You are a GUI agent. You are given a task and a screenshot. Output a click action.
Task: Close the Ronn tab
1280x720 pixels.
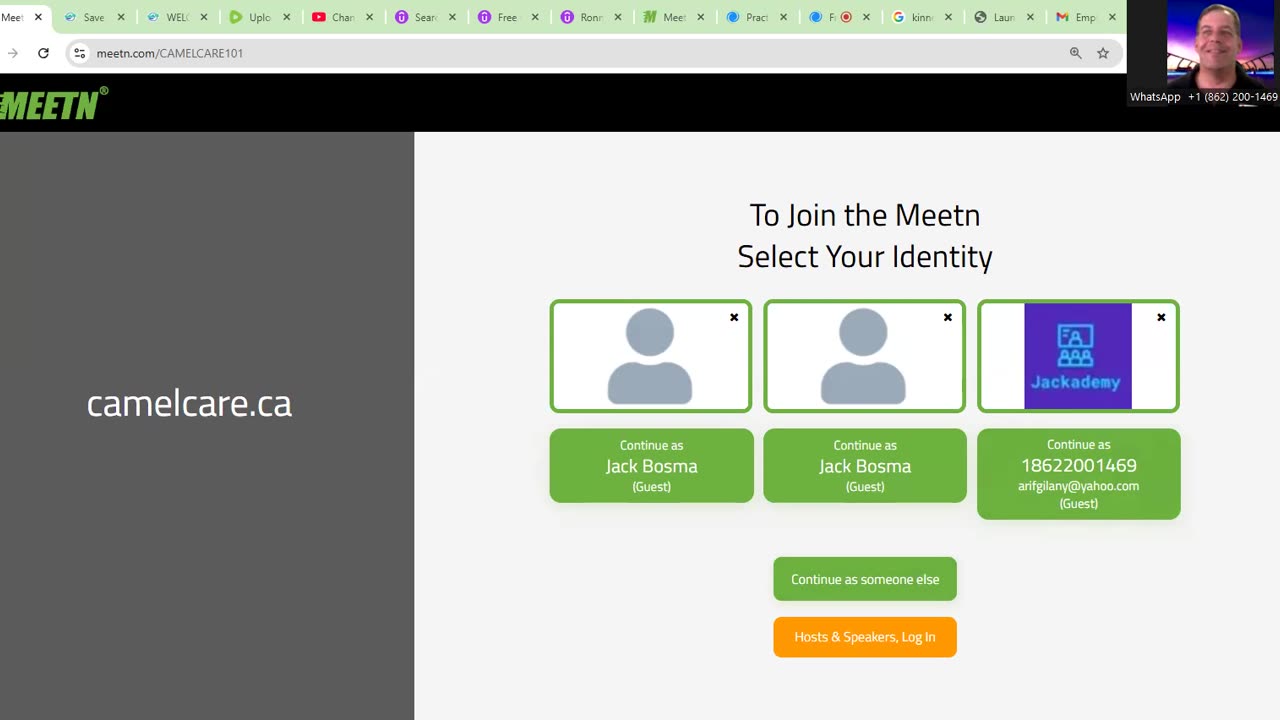coord(618,17)
